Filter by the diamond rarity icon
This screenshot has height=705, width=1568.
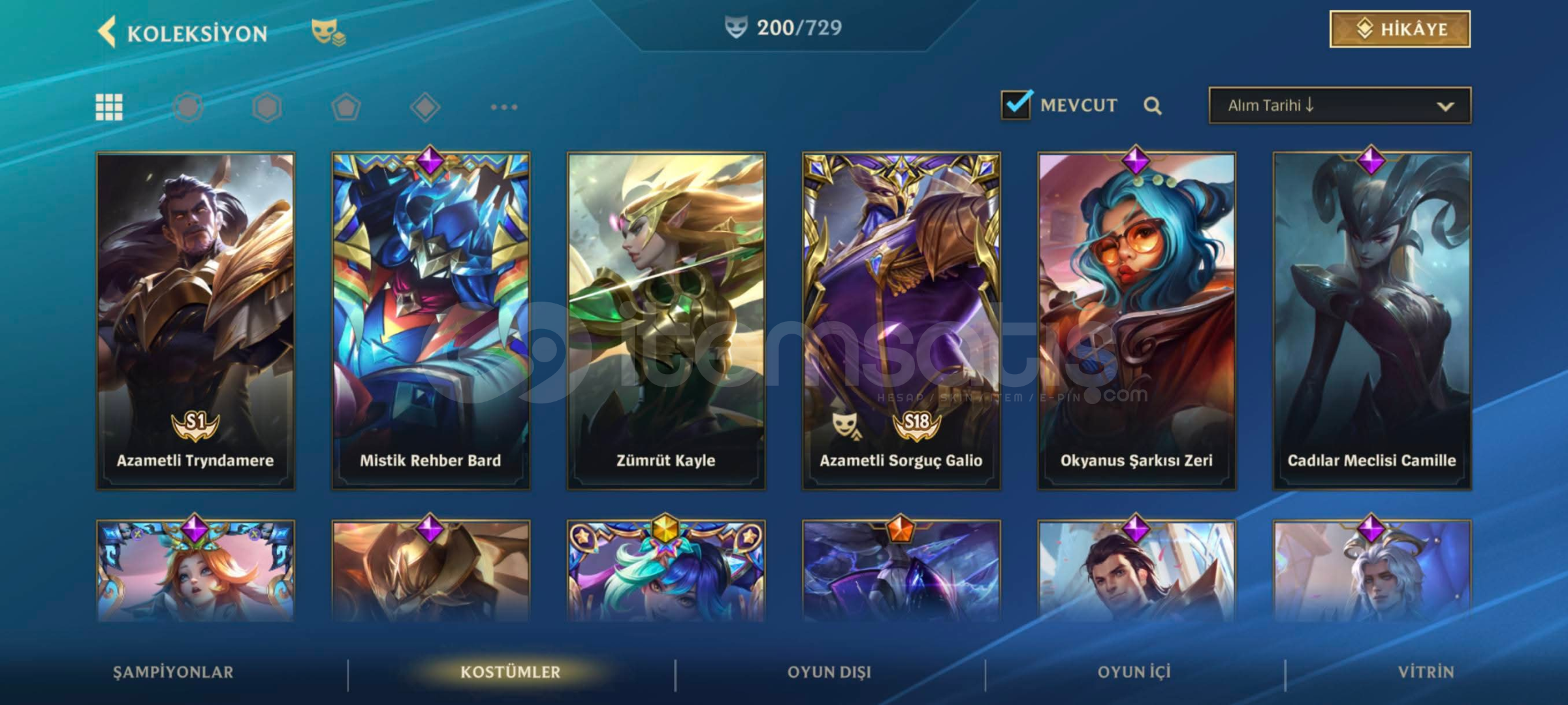tap(425, 107)
